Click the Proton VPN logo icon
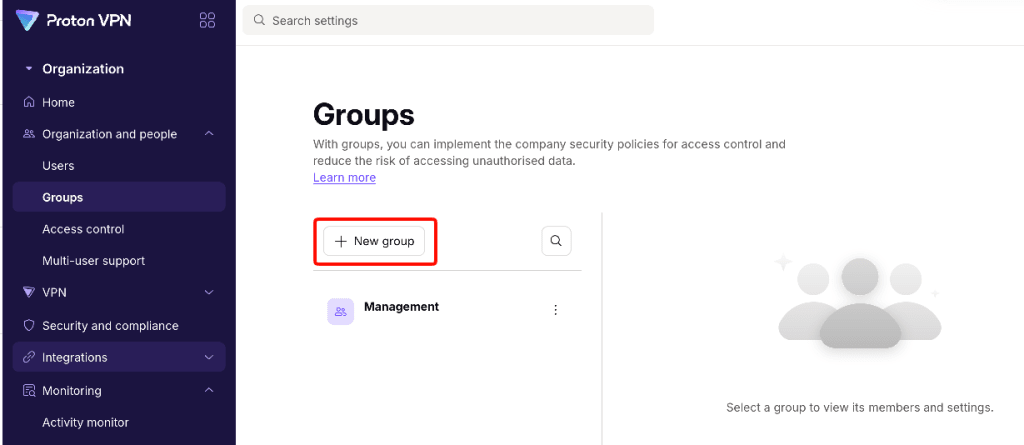1024x445 pixels. point(28,20)
